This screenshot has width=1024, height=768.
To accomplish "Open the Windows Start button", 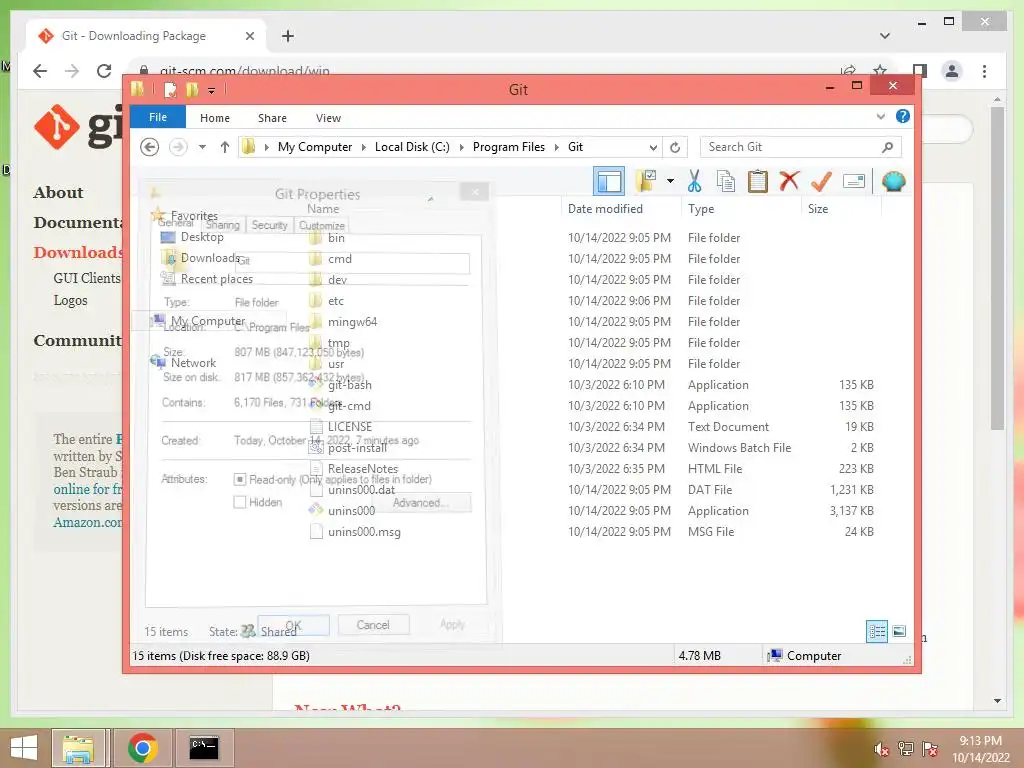I will 24,748.
